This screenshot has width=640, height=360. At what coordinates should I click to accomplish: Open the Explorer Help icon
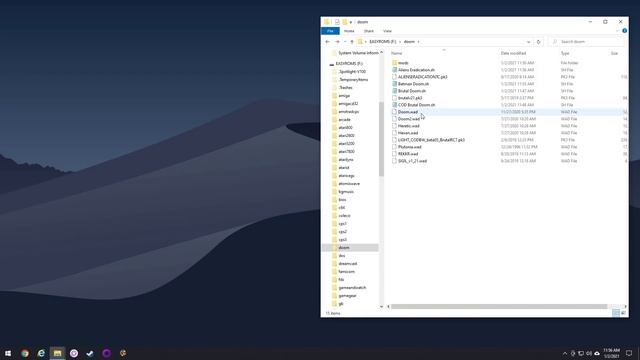(x=624, y=31)
